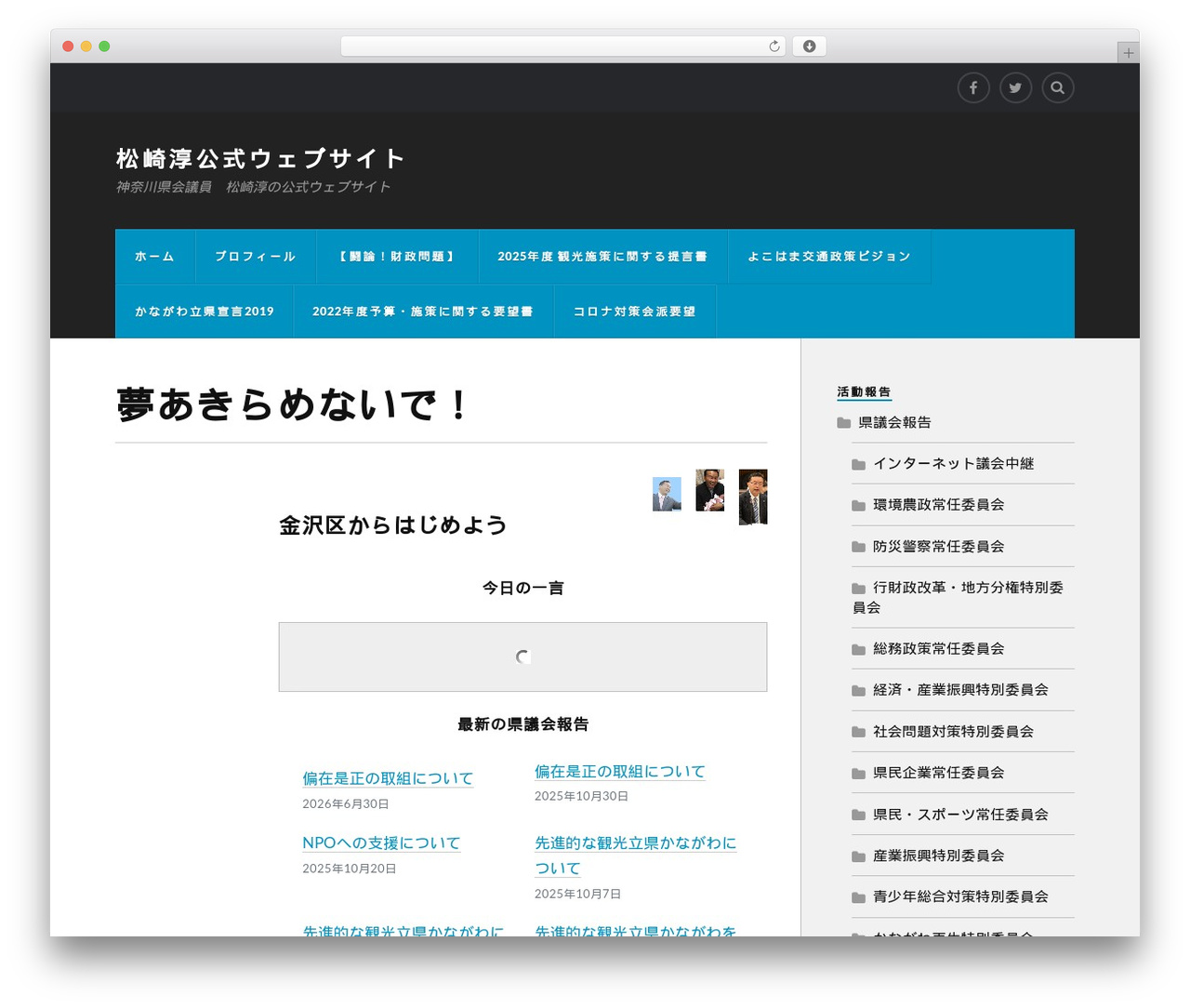
Task: Open よこはま交通政策ビジョン menu item
Action: (829, 257)
